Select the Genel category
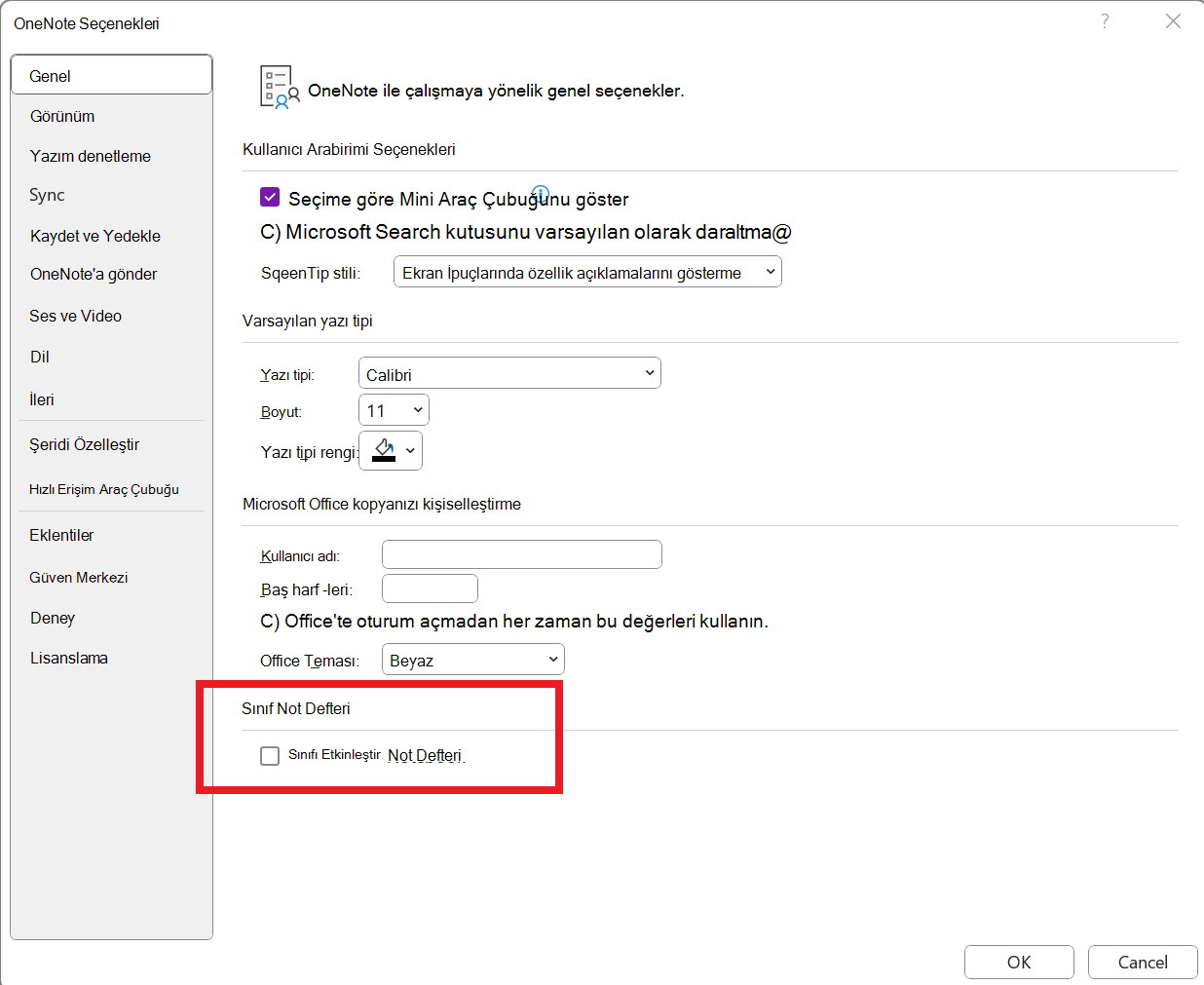The image size is (1204, 985). coord(111,75)
